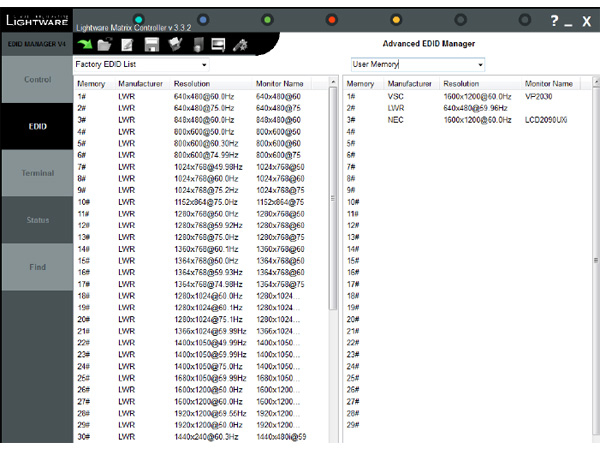Click the cyan circle indicator at top
This screenshot has width=600, height=450.
pyautogui.click(x=139, y=20)
